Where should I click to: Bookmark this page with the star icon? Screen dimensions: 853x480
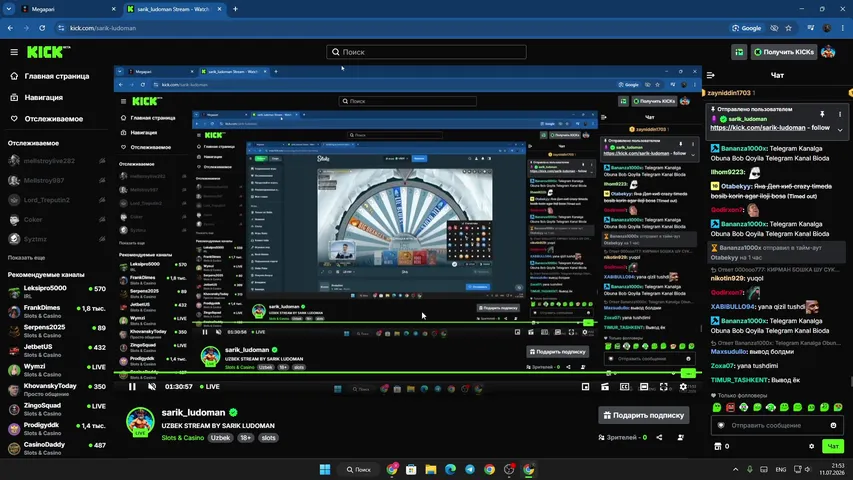pyautogui.click(x=788, y=28)
